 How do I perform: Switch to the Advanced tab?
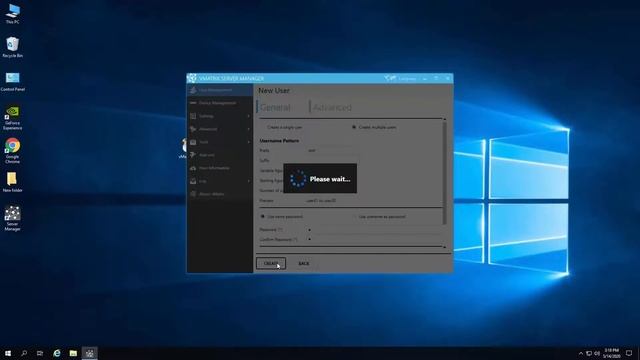tap(331, 107)
